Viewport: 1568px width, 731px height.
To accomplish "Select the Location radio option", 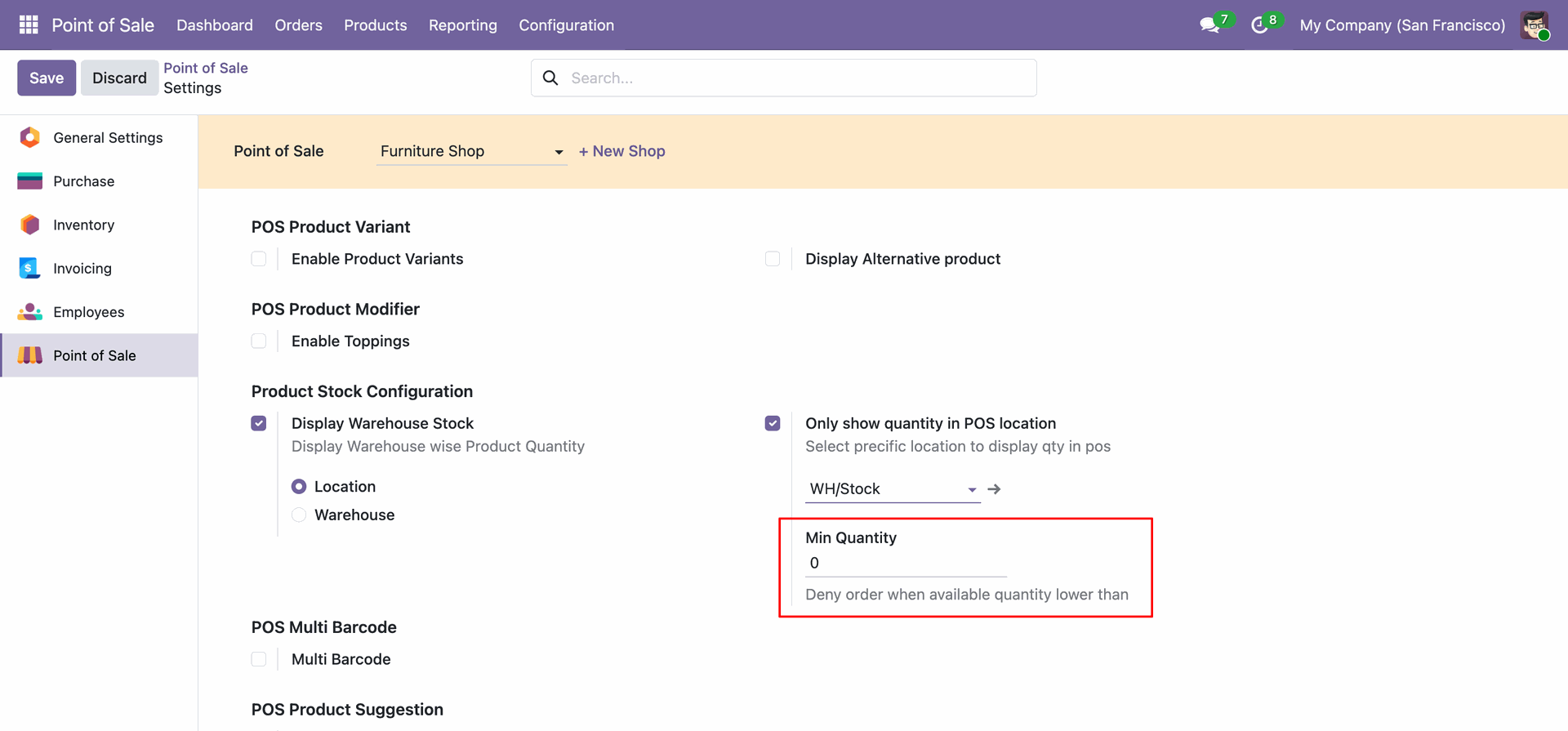I will pyautogui.click(x=299, y=487).
